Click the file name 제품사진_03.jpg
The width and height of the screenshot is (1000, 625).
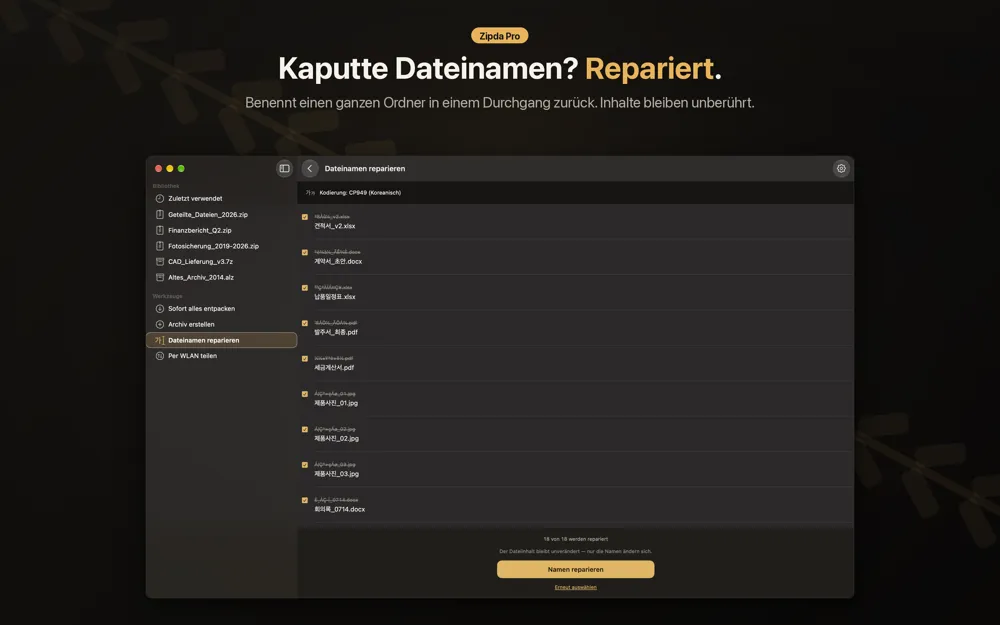(336, 474)
